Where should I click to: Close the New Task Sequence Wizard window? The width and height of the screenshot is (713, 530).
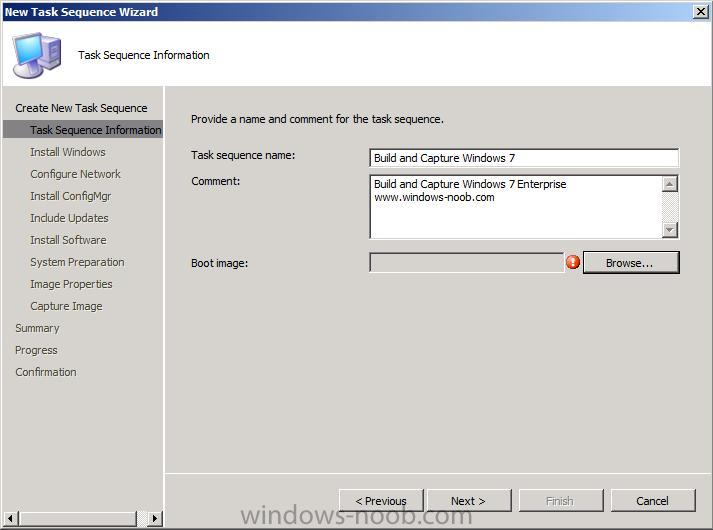[x=701, y=11]
